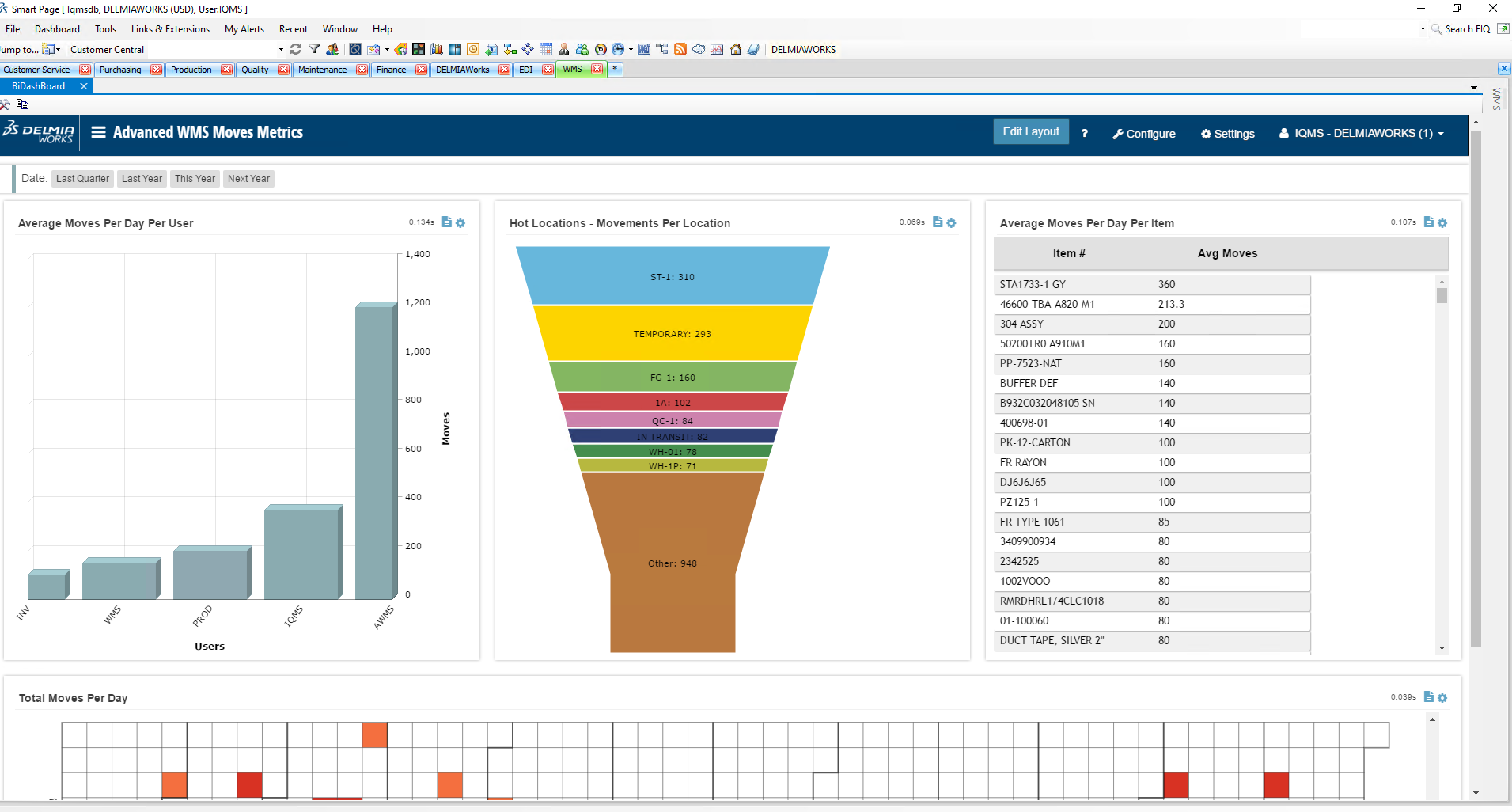
Task: Click the Edit Layout button
Action: (1030, 132)
